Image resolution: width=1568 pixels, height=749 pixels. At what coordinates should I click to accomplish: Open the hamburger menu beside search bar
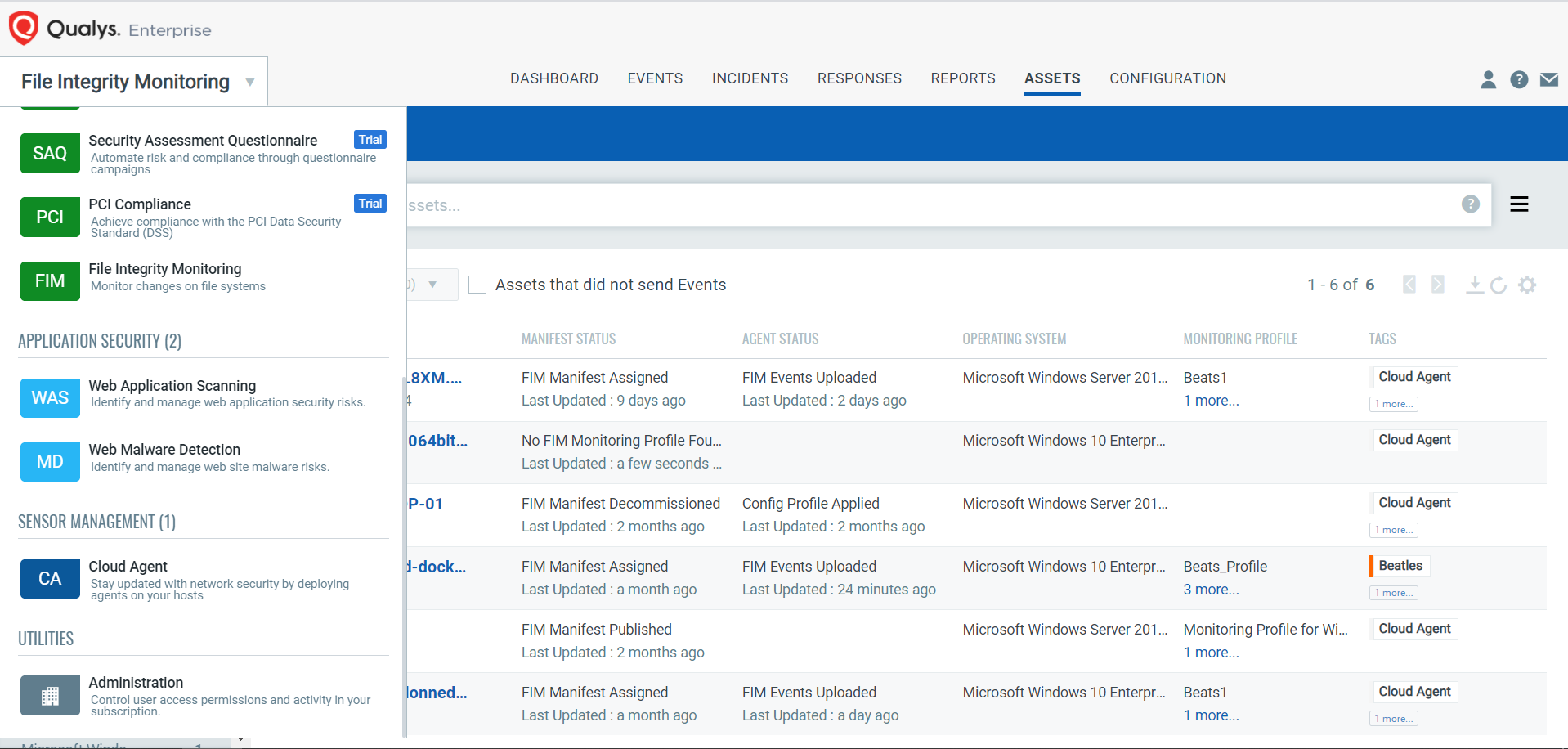(x=1519, y=204)
